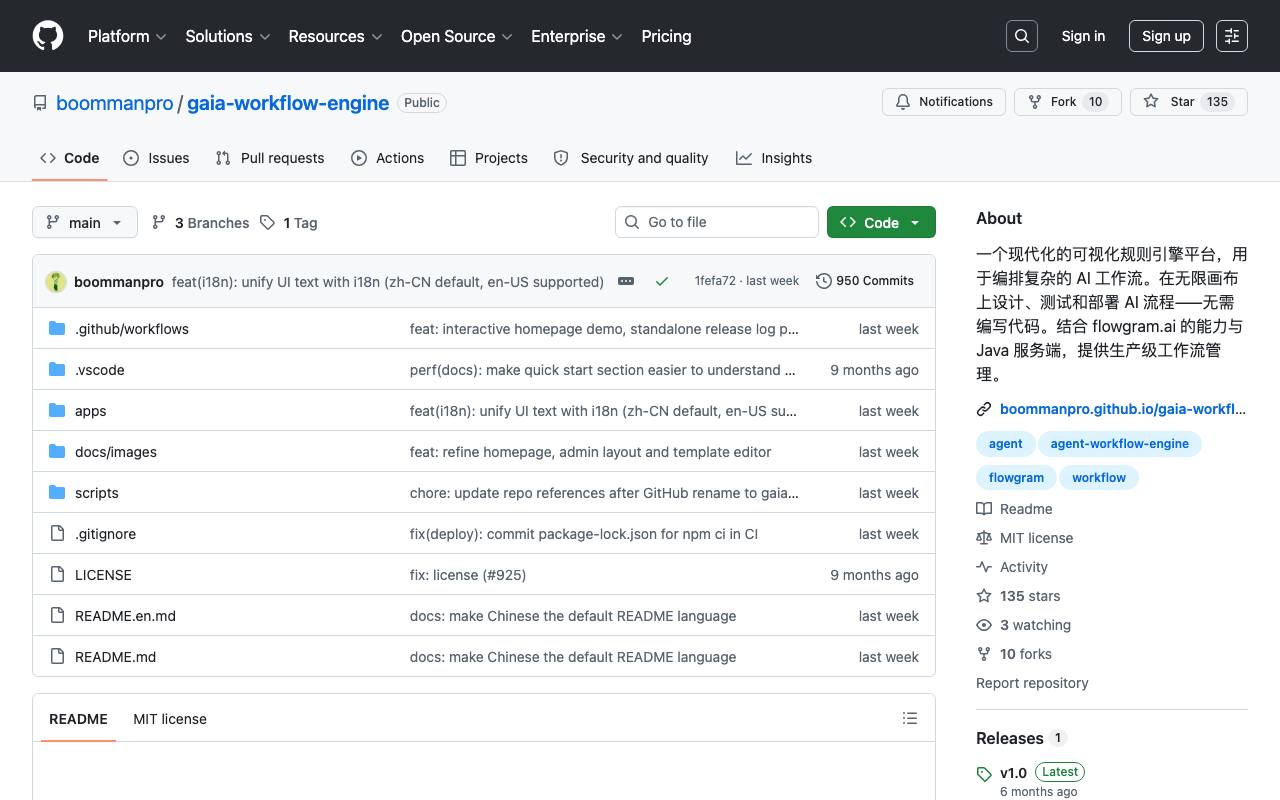This screenshot has height=800, width=1280.
Task: Click the LICENSE file icon
Action: point(57,575)
